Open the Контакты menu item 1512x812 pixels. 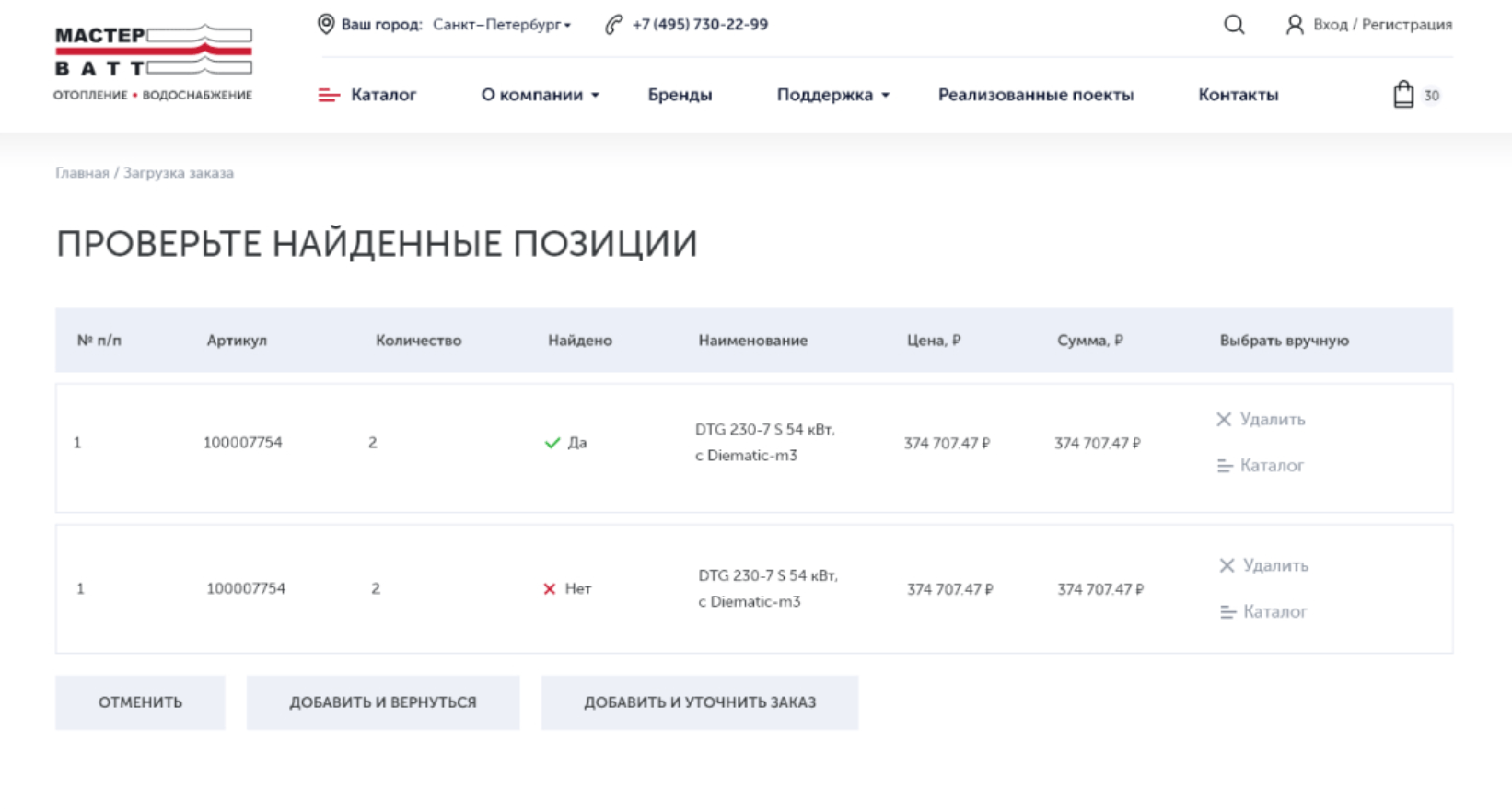pyautogui.click(x=1238, y=95)
